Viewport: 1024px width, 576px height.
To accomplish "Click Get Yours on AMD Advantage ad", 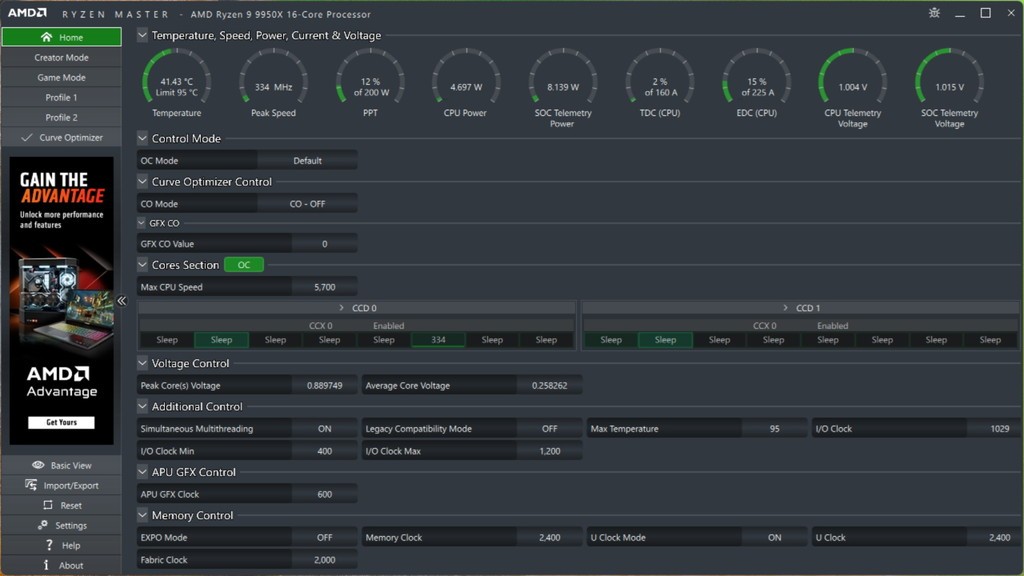I will click(x=61, y=422).
